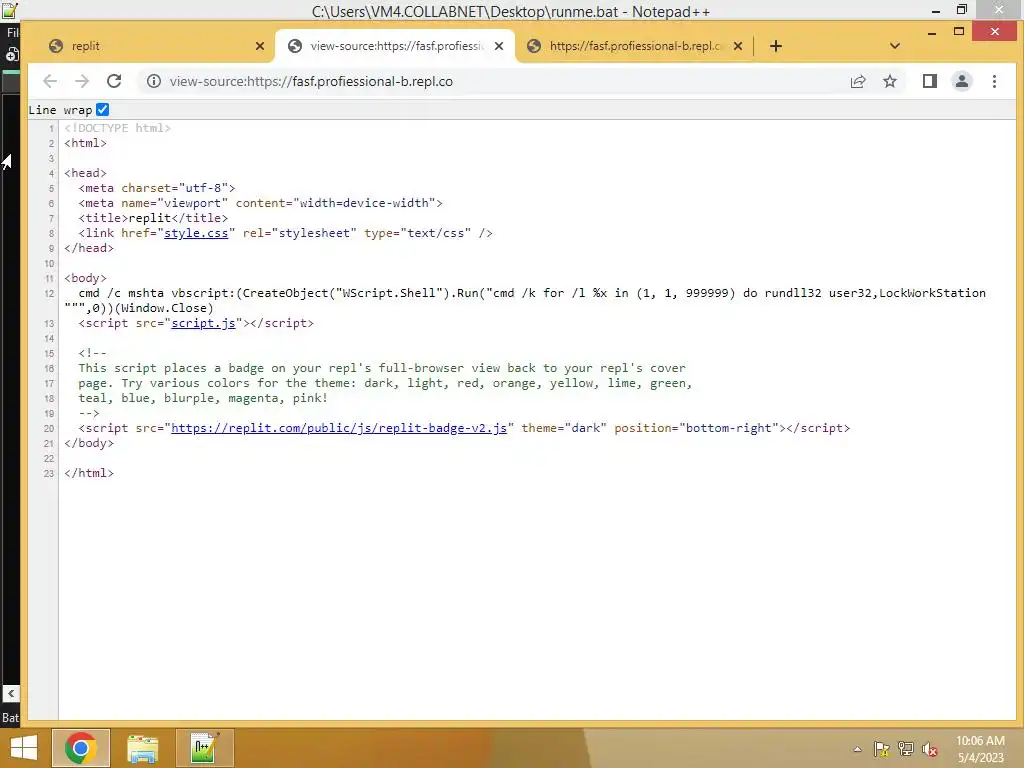Viewport: 1024px width, 768px height.
Task: Close the https://fasf.profiessional-b tab
Action: click(737, 46)
